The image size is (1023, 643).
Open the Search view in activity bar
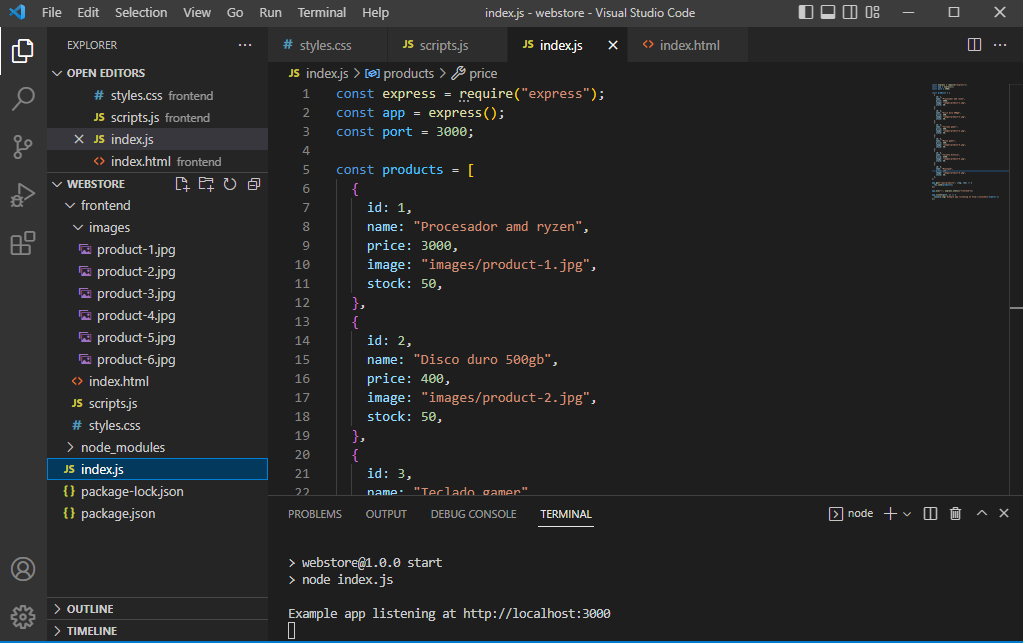click(x=23, y=99)
